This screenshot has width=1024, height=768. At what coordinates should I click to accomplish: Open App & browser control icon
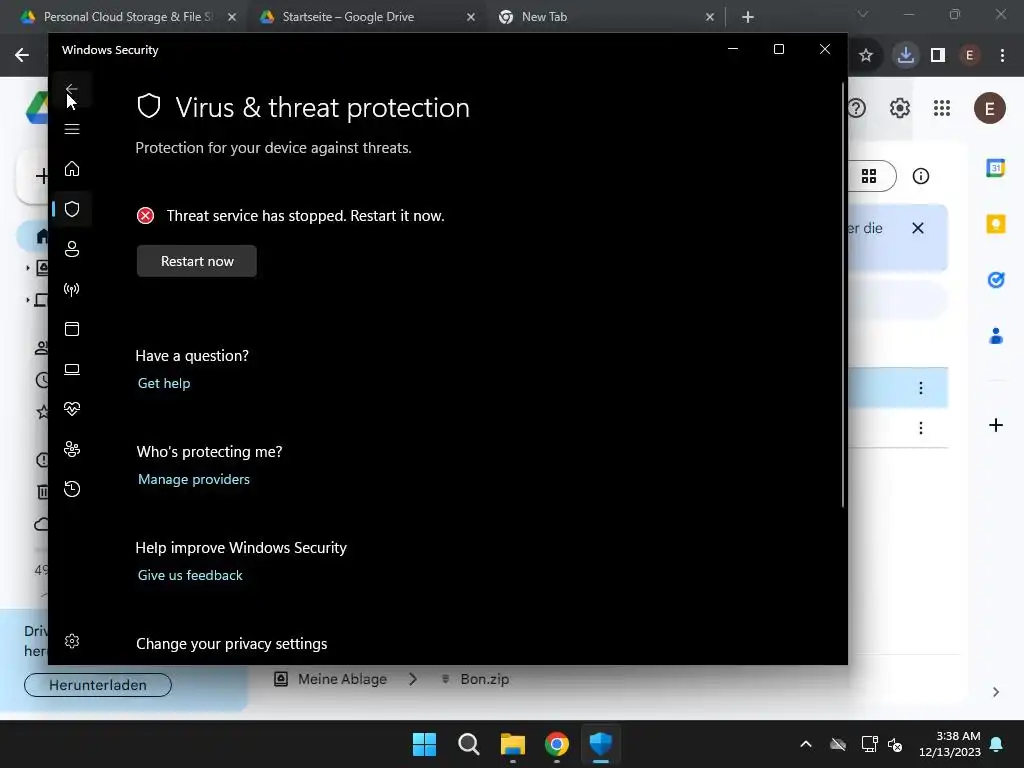(72, 329)
